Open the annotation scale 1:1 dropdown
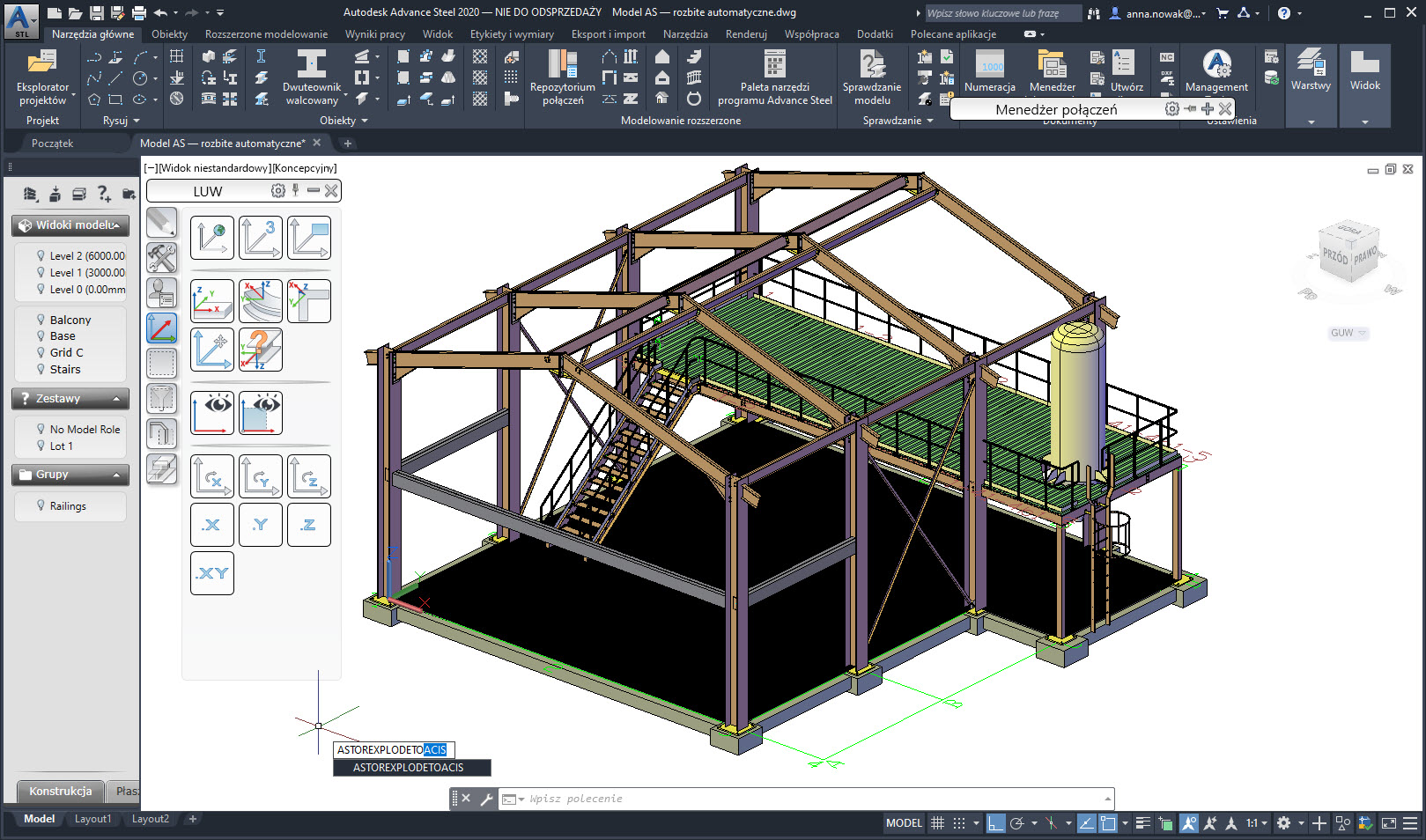 (x=1256, y=823)
